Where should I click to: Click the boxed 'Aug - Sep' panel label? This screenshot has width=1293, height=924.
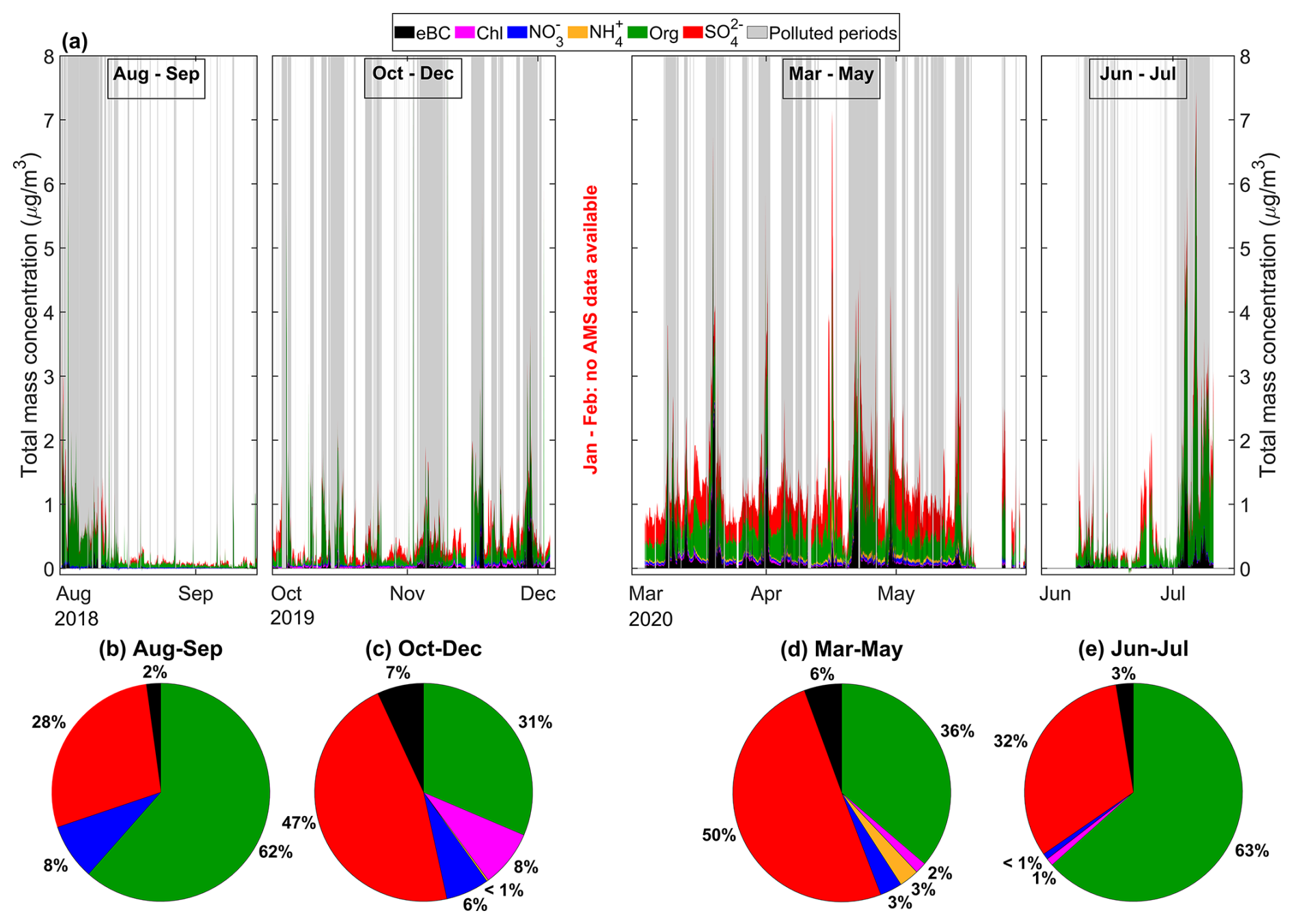coord(156,74)
